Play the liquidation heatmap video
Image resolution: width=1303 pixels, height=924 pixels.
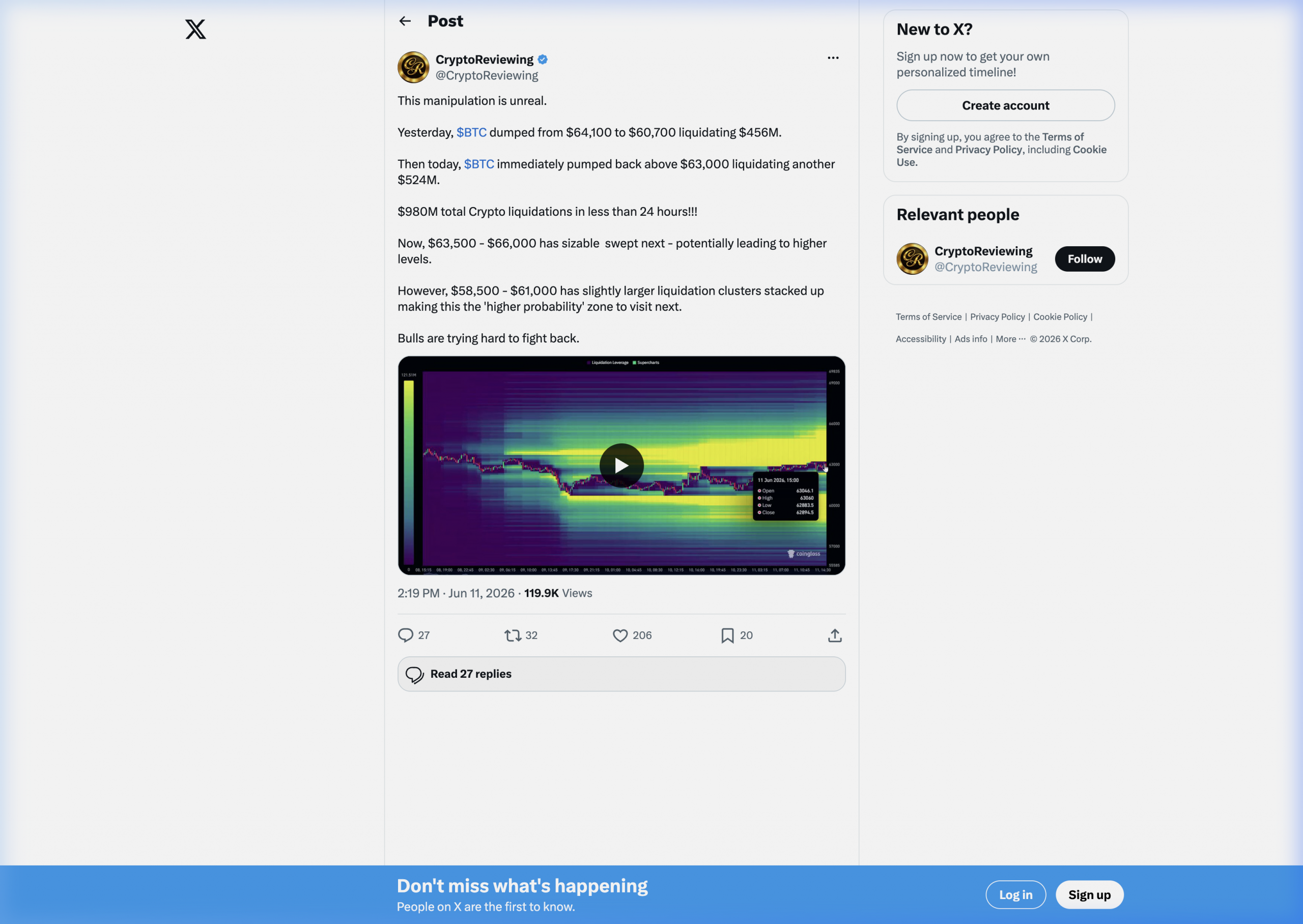[621, 466]
